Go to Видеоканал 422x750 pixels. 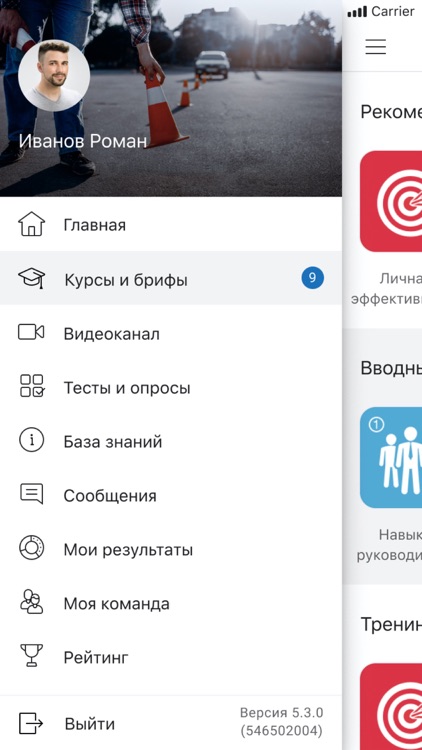click(171, 332)
